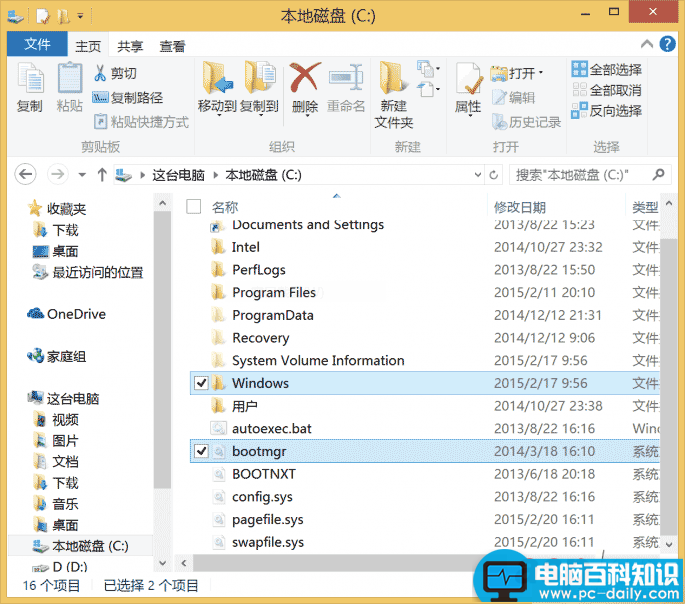Open the 文件 (File) menu tab
Viewport: 685px width, 604px height.
click(37, 44)
